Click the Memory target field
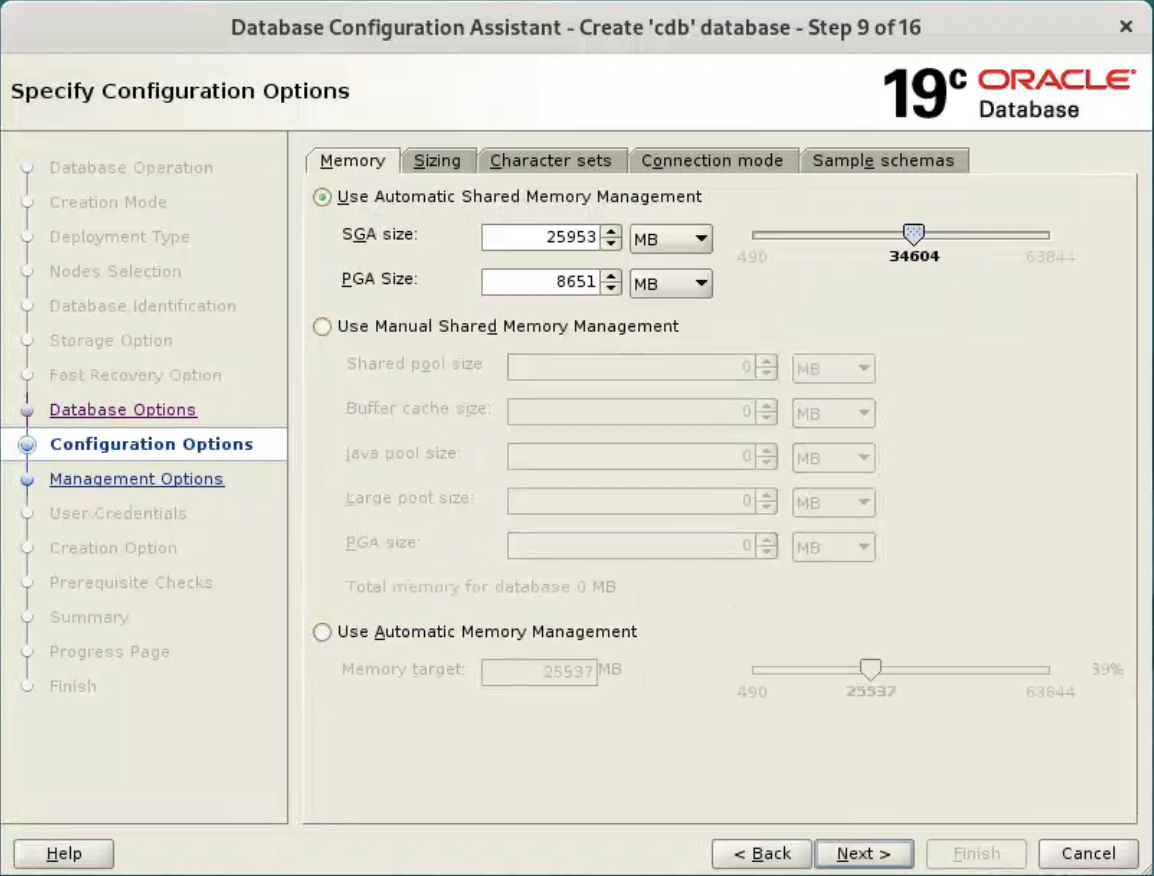This screenshot has height=876, width=1154. pyautogui.click(x=539, y=672)
